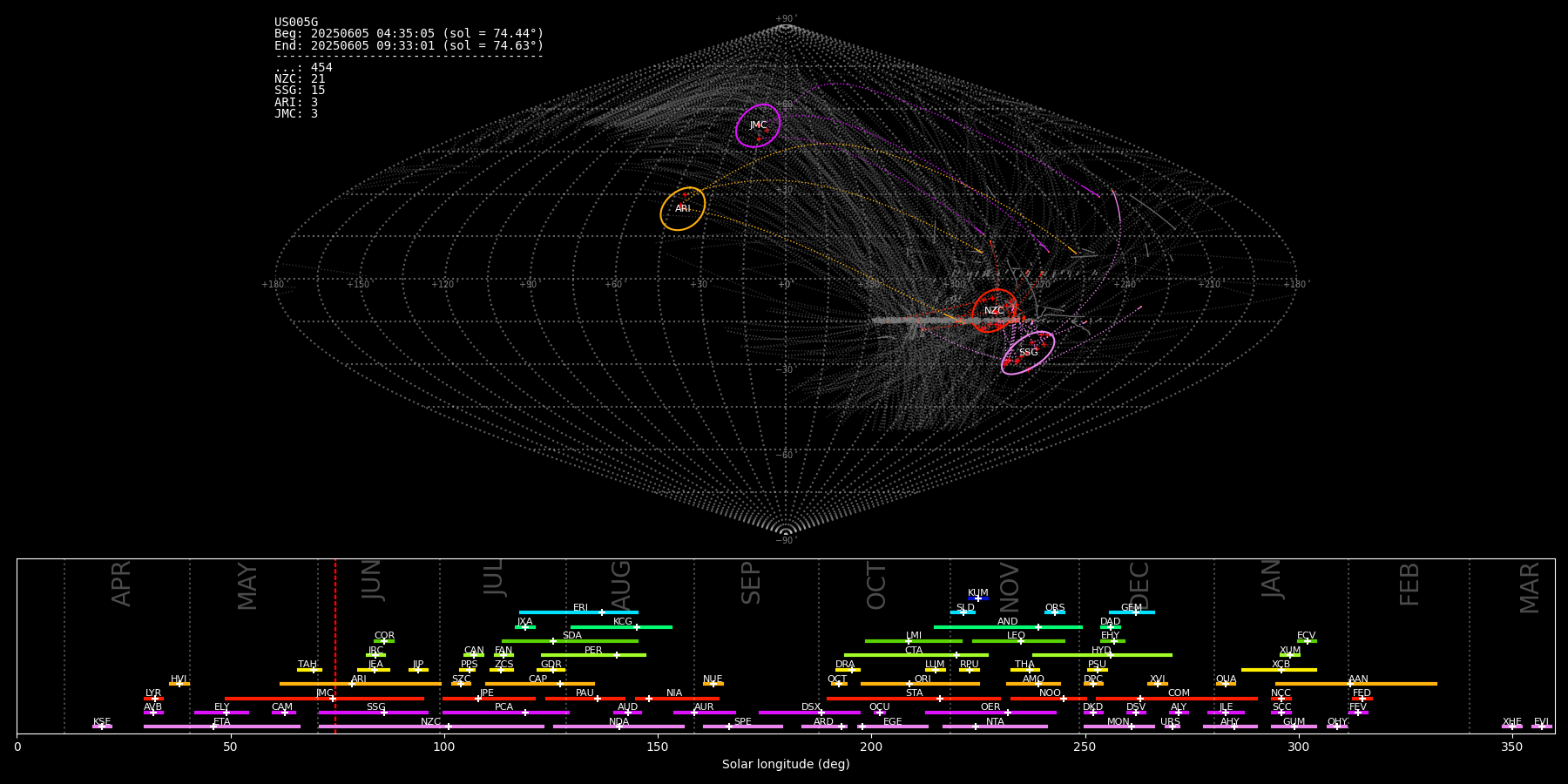
Task: Click the 200 tick on longitude axis
Action: pos(871,747)
